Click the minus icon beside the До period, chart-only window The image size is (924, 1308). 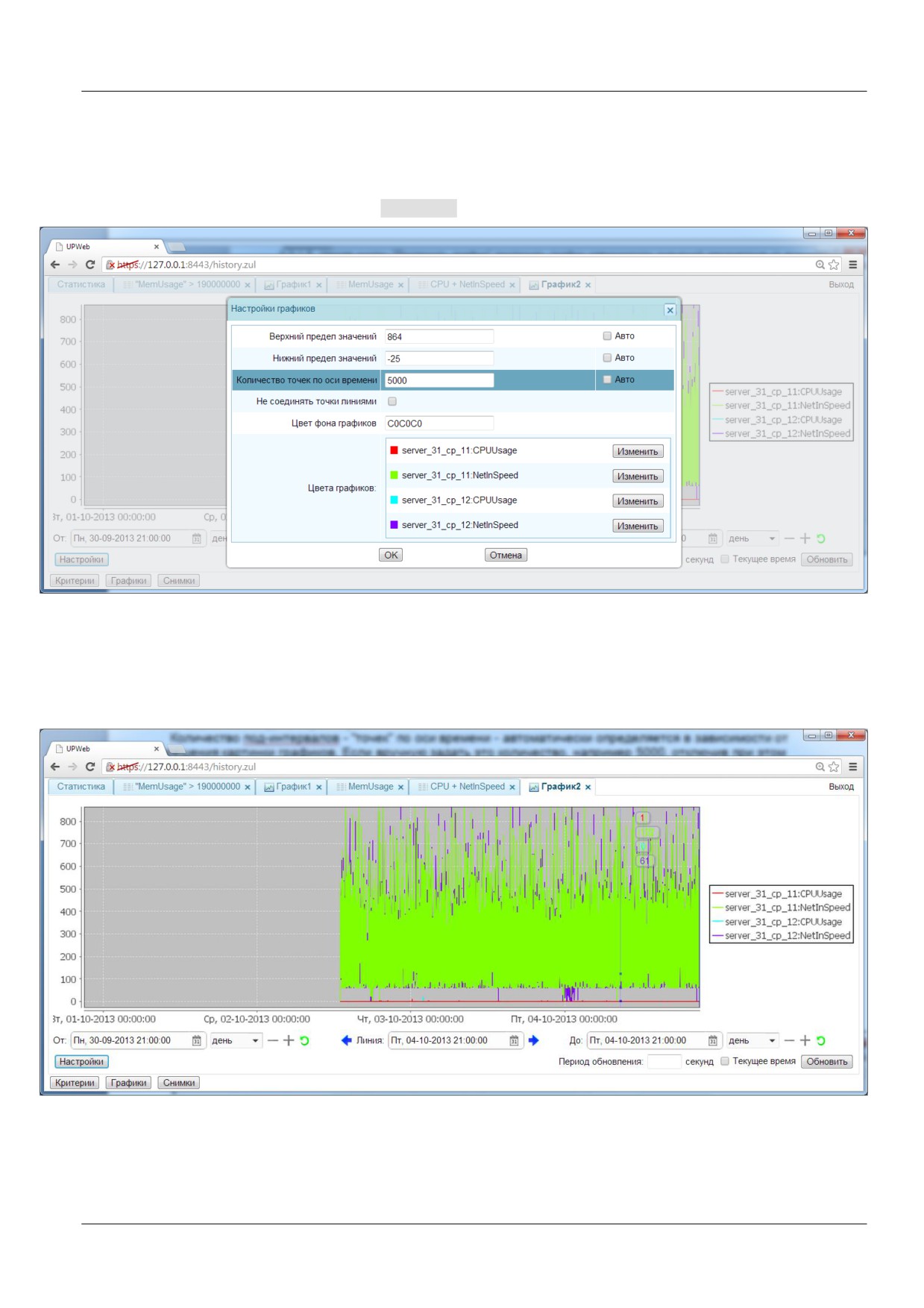789,1040
